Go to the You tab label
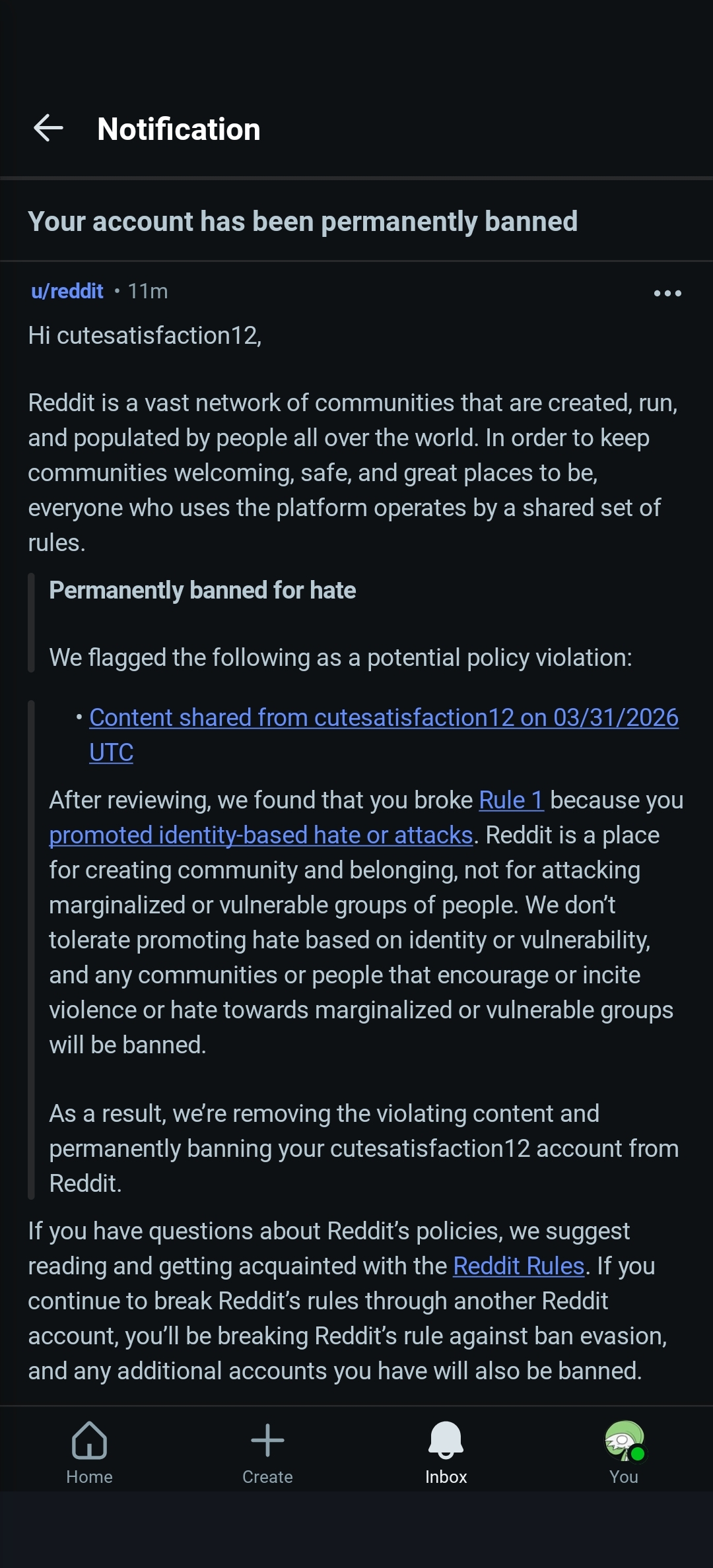 (624, 1477)
